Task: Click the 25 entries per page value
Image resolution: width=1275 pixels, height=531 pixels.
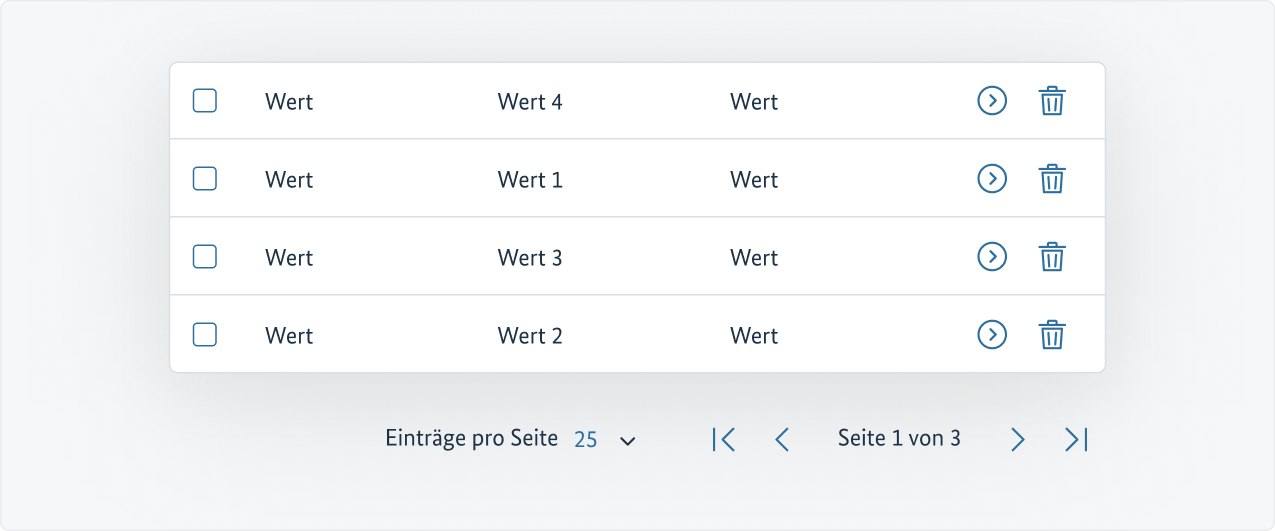Action: 586,439
